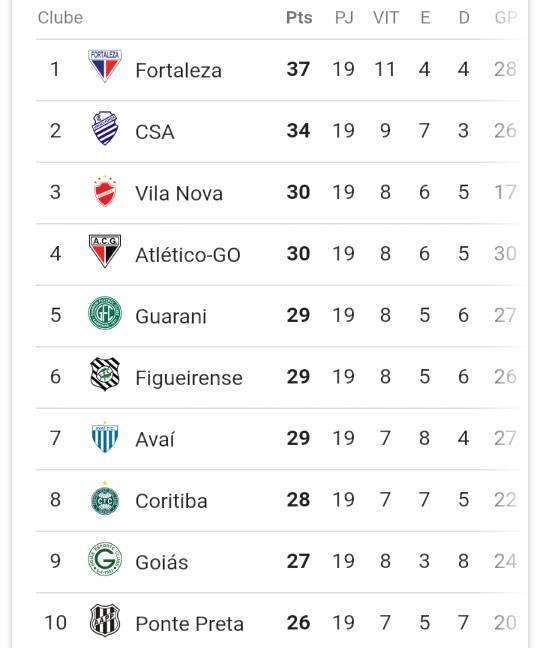
Task: Click the CSA club crest
Action: click(105, 128)
